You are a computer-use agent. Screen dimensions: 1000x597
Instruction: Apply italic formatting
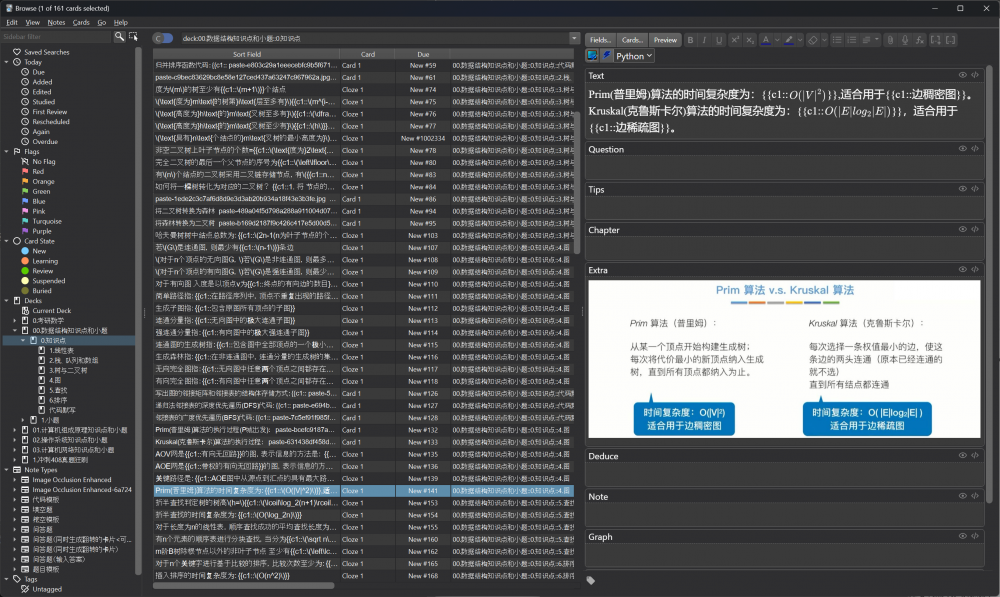705,40
